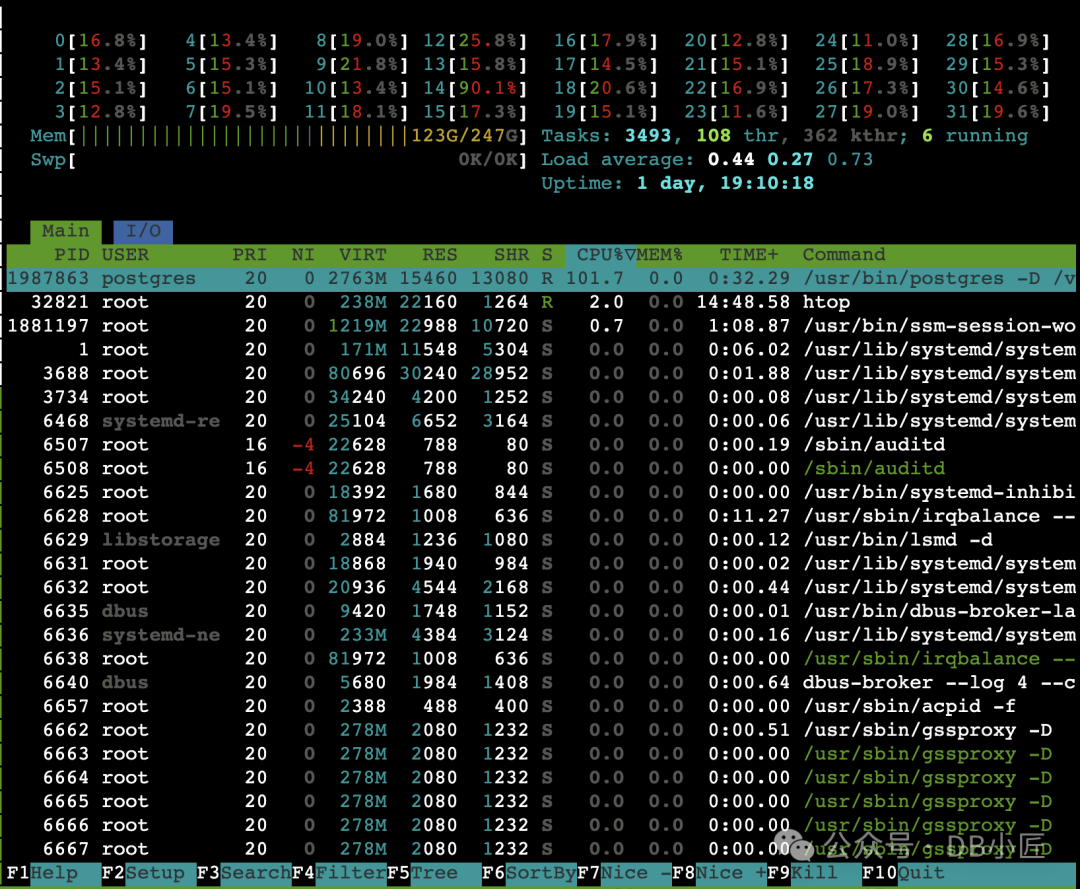This screenshot has height=889, width=1080.
Task: Sort by the USER column header
Action: (x=125, y=255)
